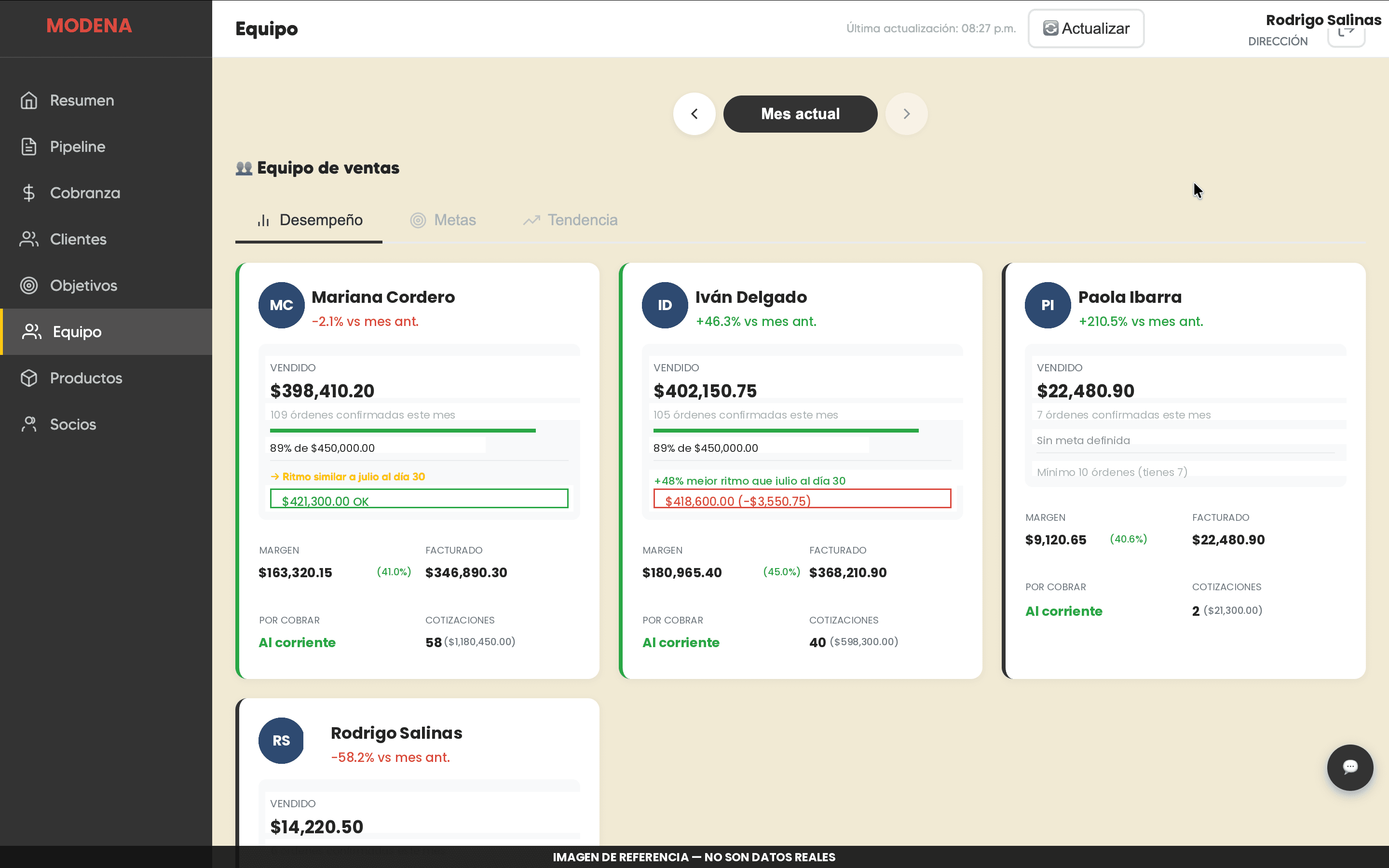Click Mariana's 58 cotizaciones value

(x=434, y=642)
